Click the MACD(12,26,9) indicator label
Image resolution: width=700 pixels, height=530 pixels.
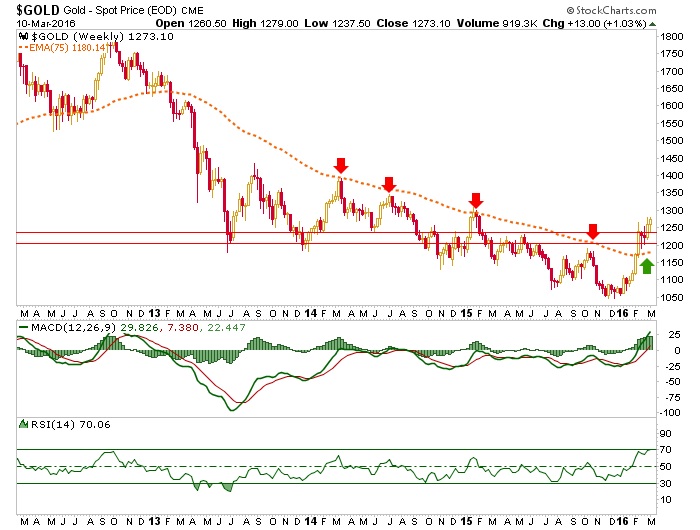tap(73, 328)
